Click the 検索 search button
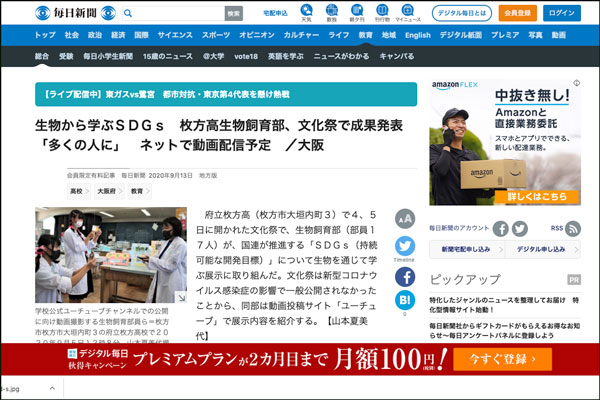Viewport: 600px width, 400px height. (x=233, y=13)
